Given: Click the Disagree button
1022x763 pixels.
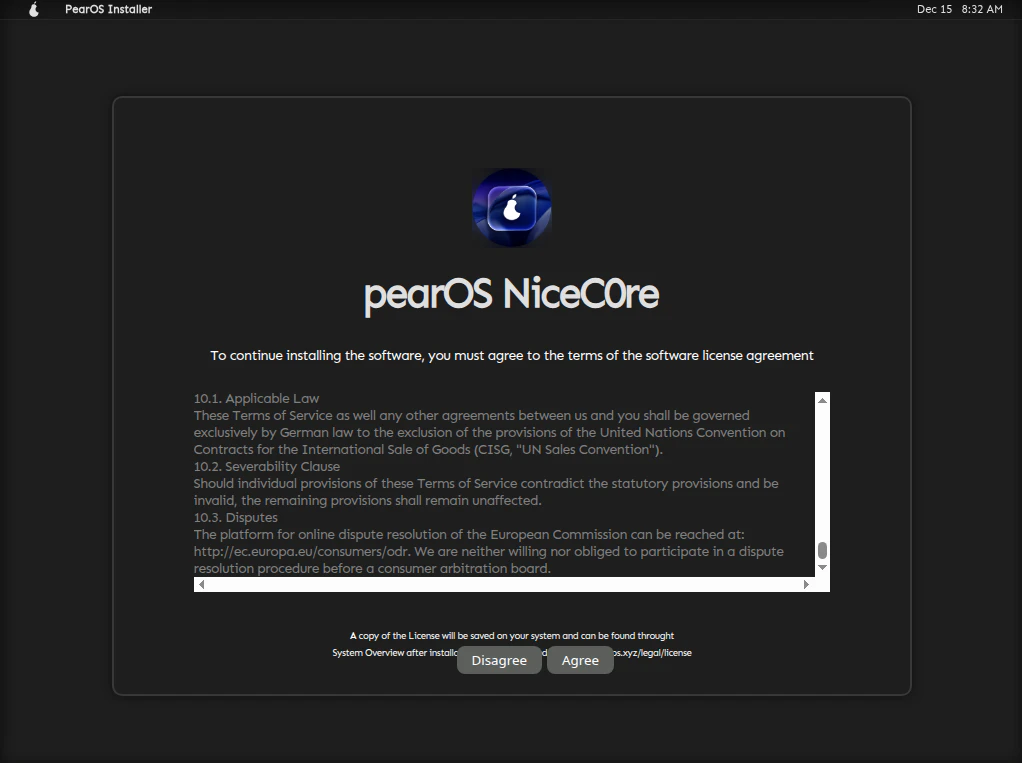Looking at the screenshot, I should point(499,660).
